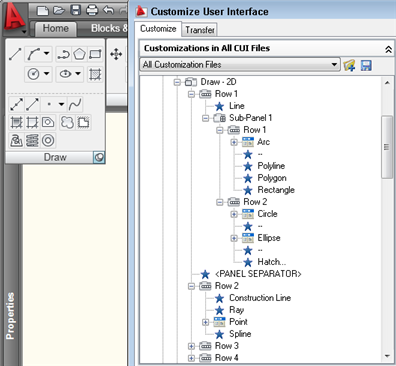Select the <PANEL SEPARATOR> tree item
396x366 pixels.
(258, 274)
